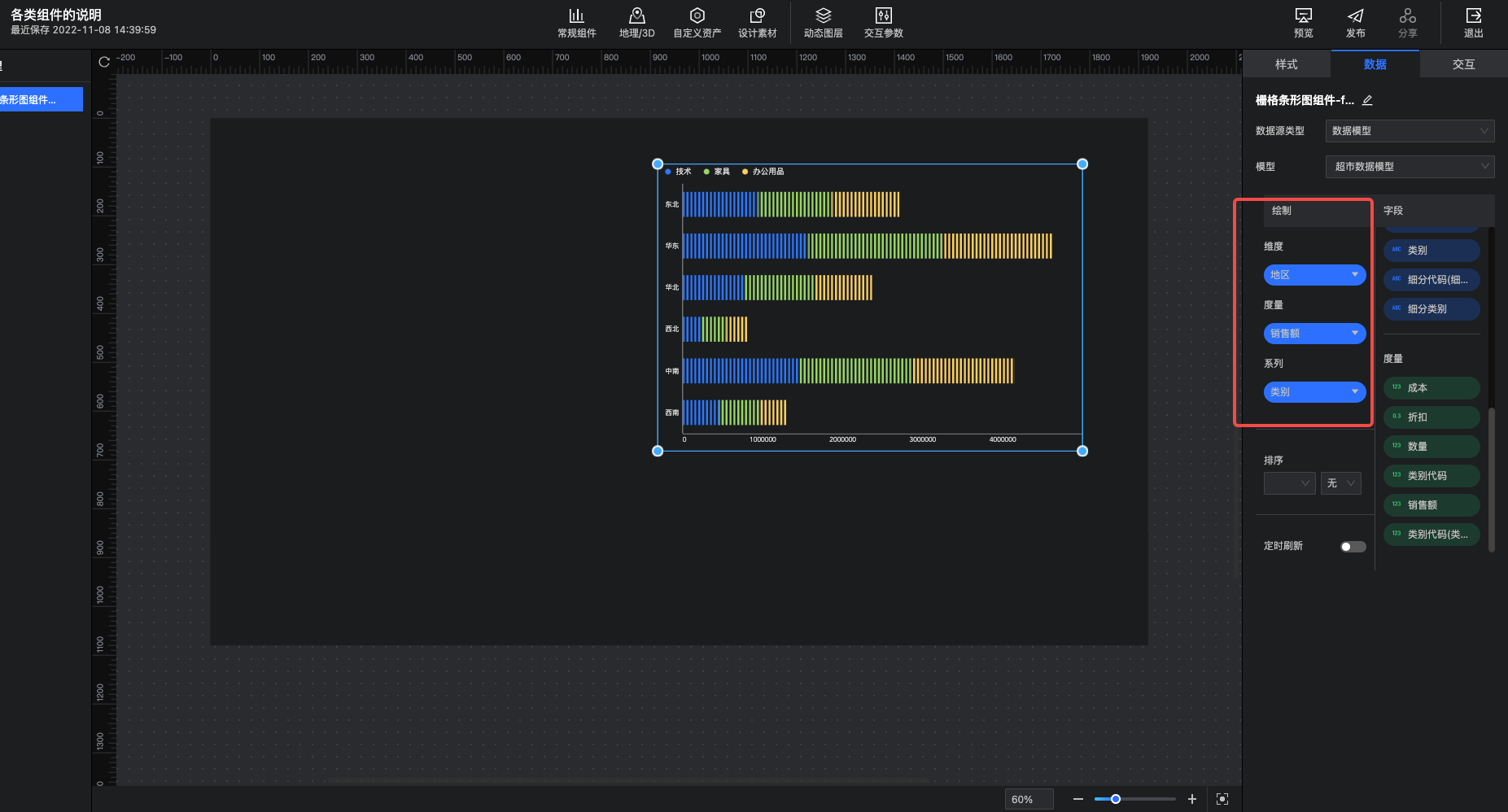Select the 类别代码(类... measure field
The width and height of the screenshot is (1508, 812).
pos(1432,535)
